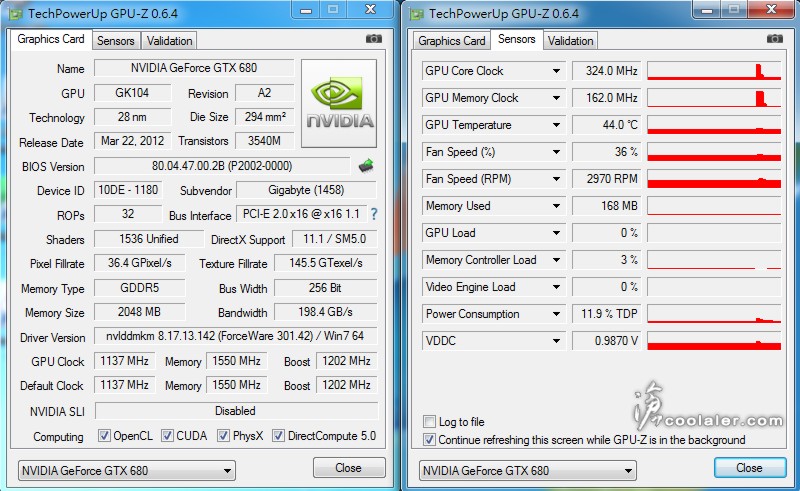Click the Driver Version field
Screen dimensions: 800x491
235,336
